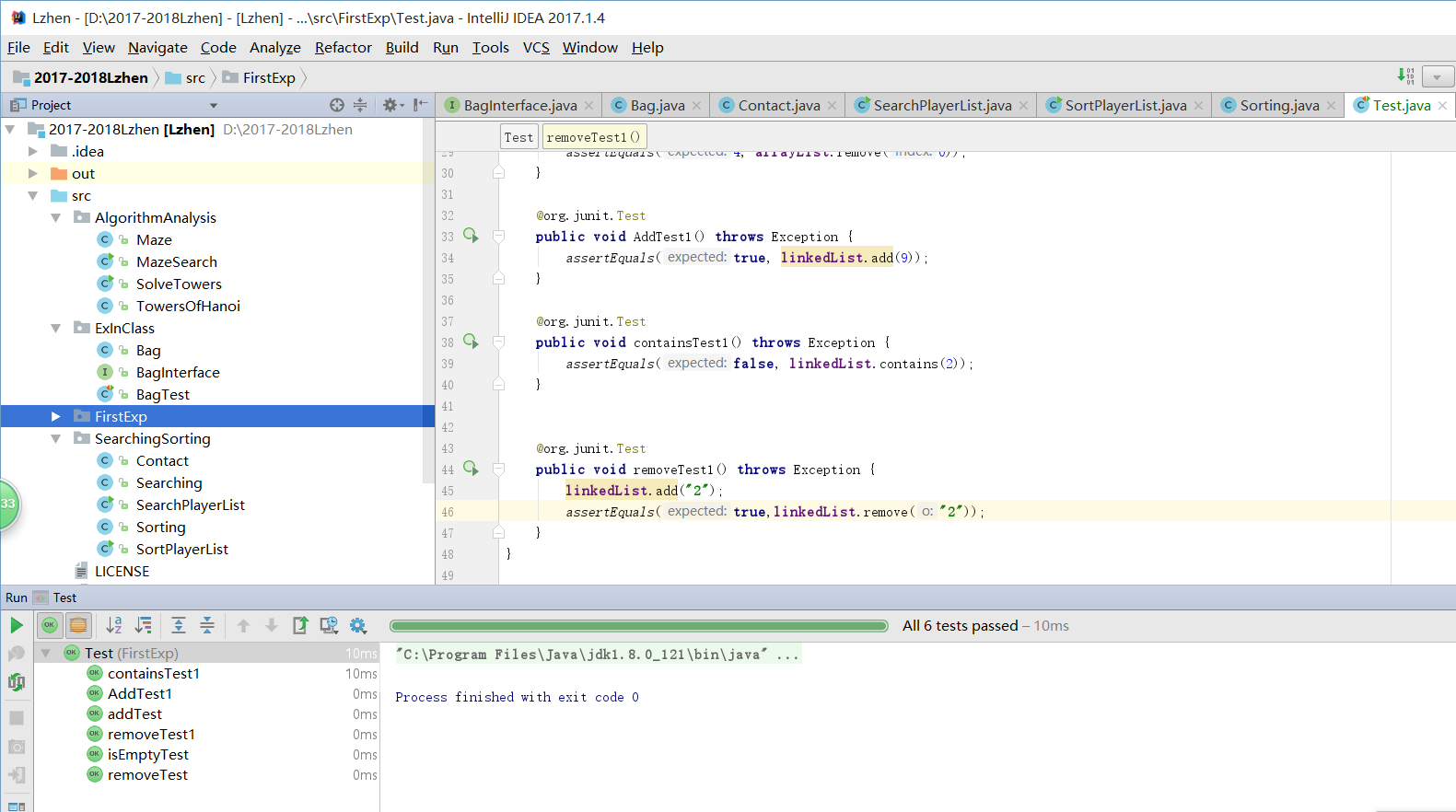
Task: Expand the .idea folder
Action: [33, 151]
